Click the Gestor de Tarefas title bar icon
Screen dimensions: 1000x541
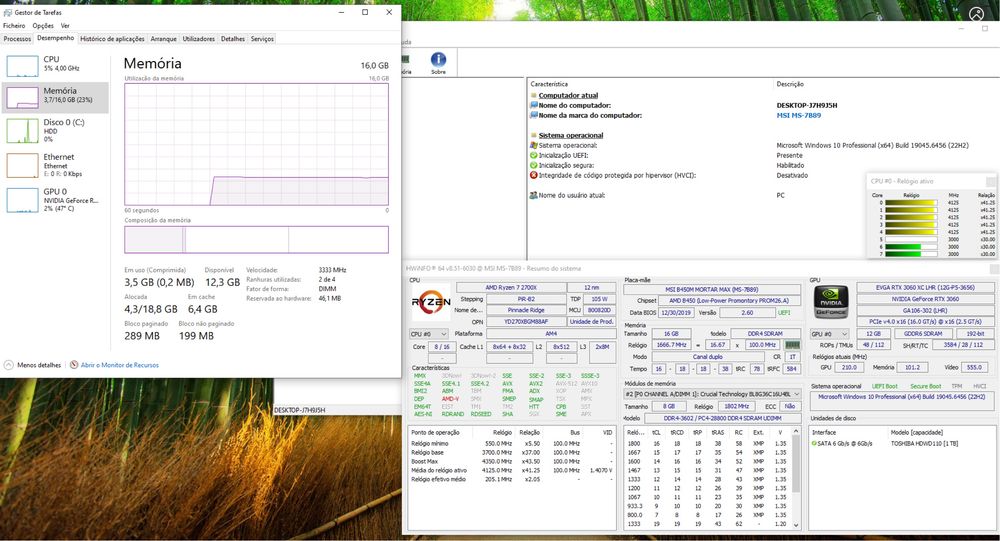(8, 12)
